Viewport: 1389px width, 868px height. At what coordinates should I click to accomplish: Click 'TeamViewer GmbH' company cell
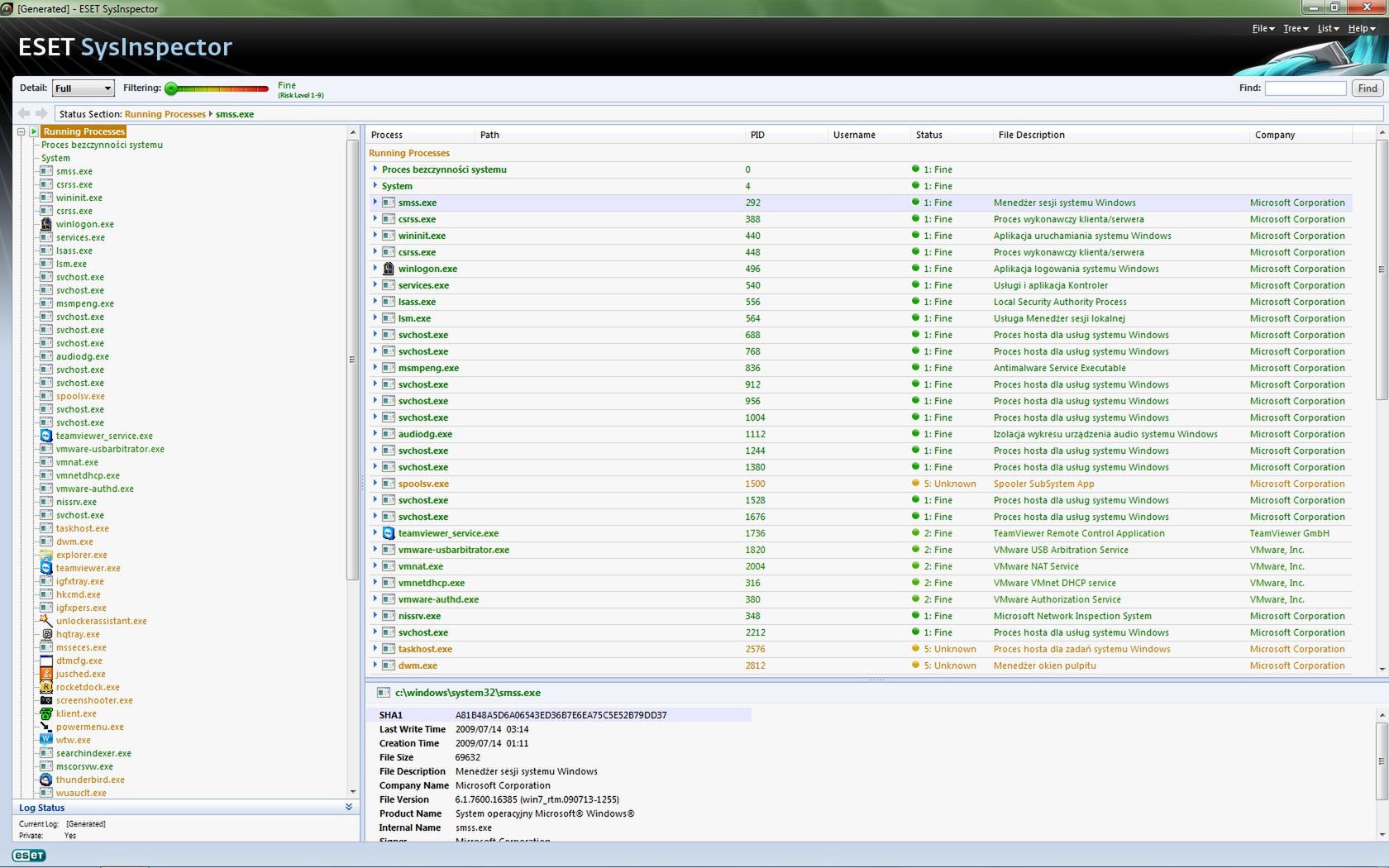1289,533
